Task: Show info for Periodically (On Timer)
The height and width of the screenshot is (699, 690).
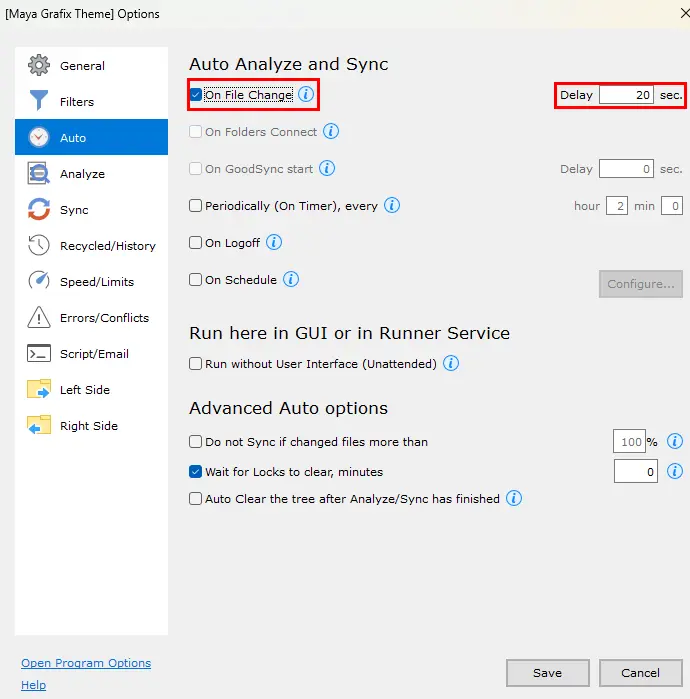Action: [x=392, y=205]
